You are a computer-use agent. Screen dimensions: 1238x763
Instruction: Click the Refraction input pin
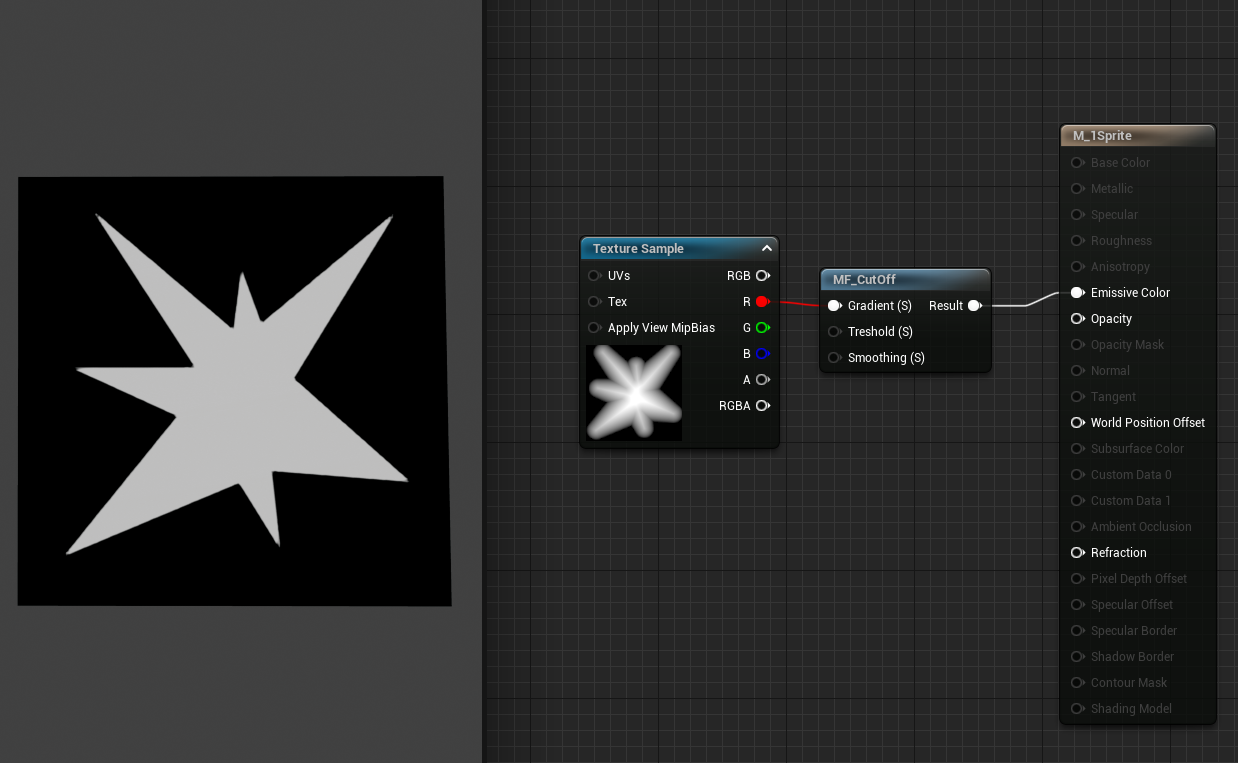[1077, 552]
